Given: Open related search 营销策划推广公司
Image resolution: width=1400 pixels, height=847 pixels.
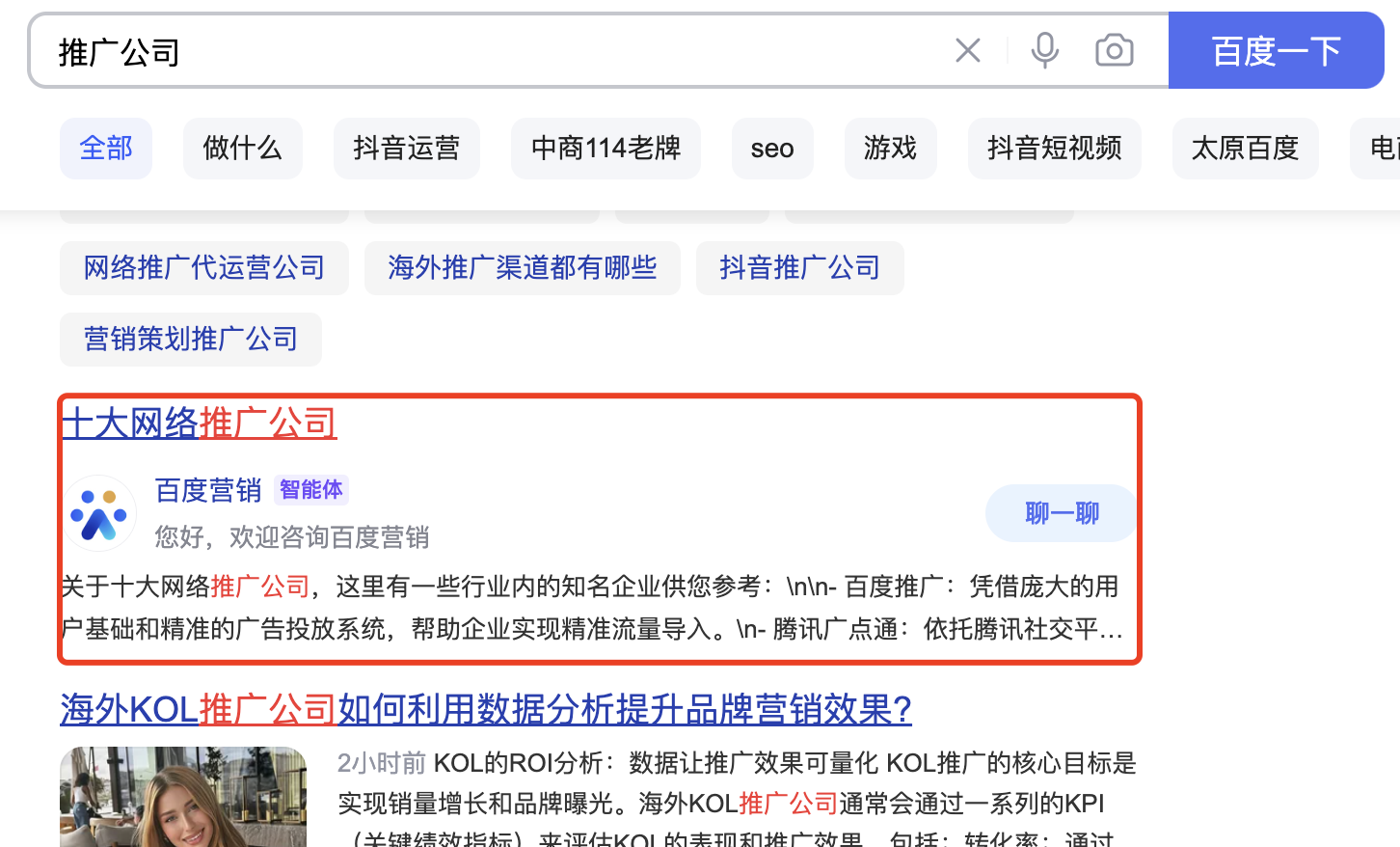Looking at the screenshot, I should pos(190,340).
